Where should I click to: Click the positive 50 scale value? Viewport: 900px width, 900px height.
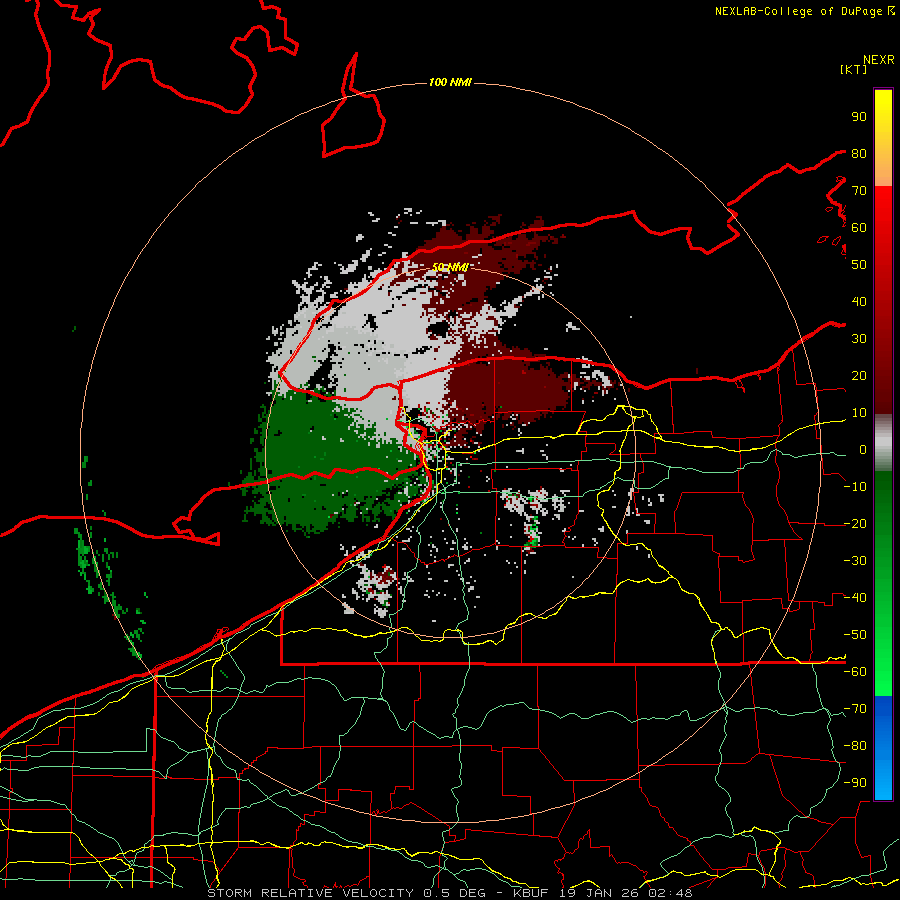(x=859, y=265)
